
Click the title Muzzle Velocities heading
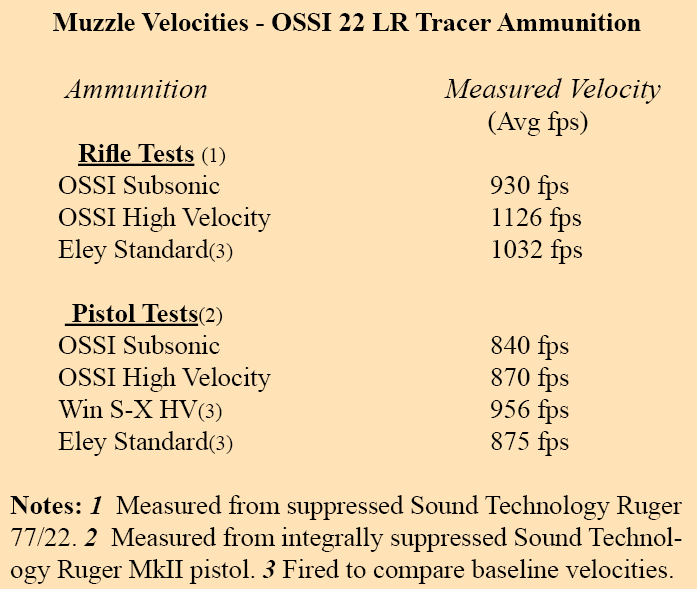[x=347, y=22]
